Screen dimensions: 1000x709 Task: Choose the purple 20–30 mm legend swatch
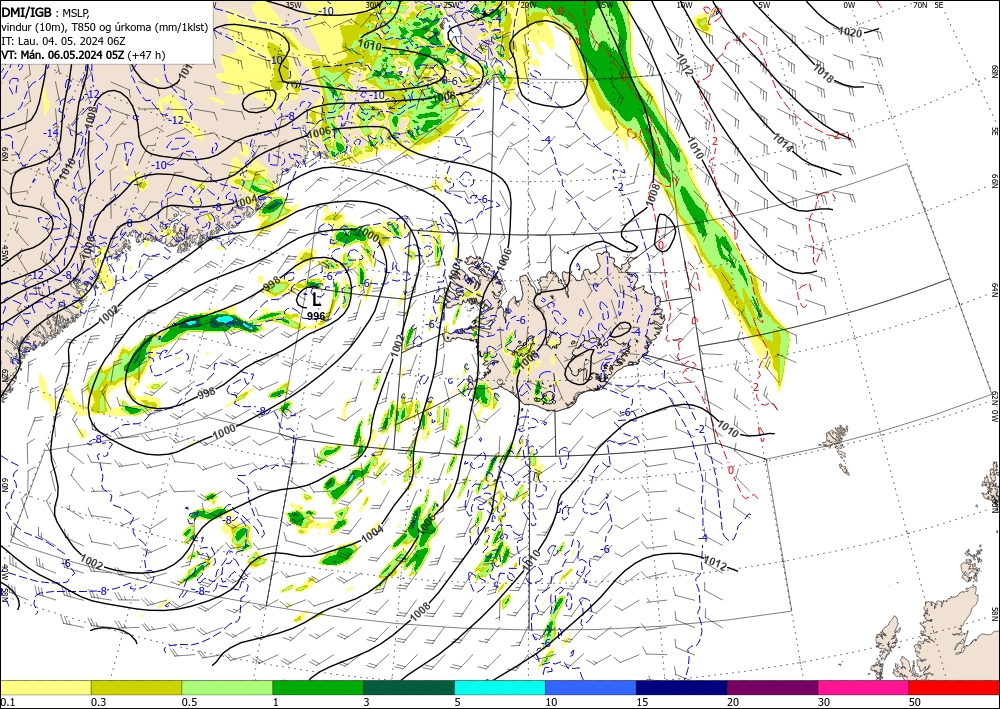coord(772,687)
